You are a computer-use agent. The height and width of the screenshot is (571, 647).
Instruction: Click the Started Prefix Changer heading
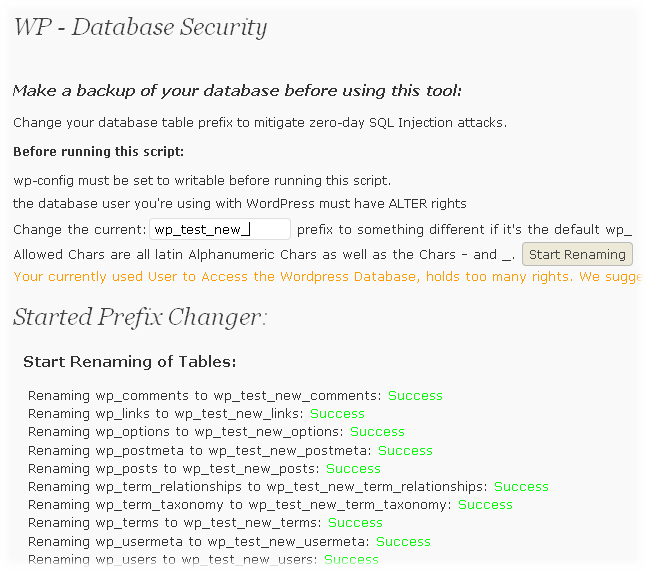140,318
